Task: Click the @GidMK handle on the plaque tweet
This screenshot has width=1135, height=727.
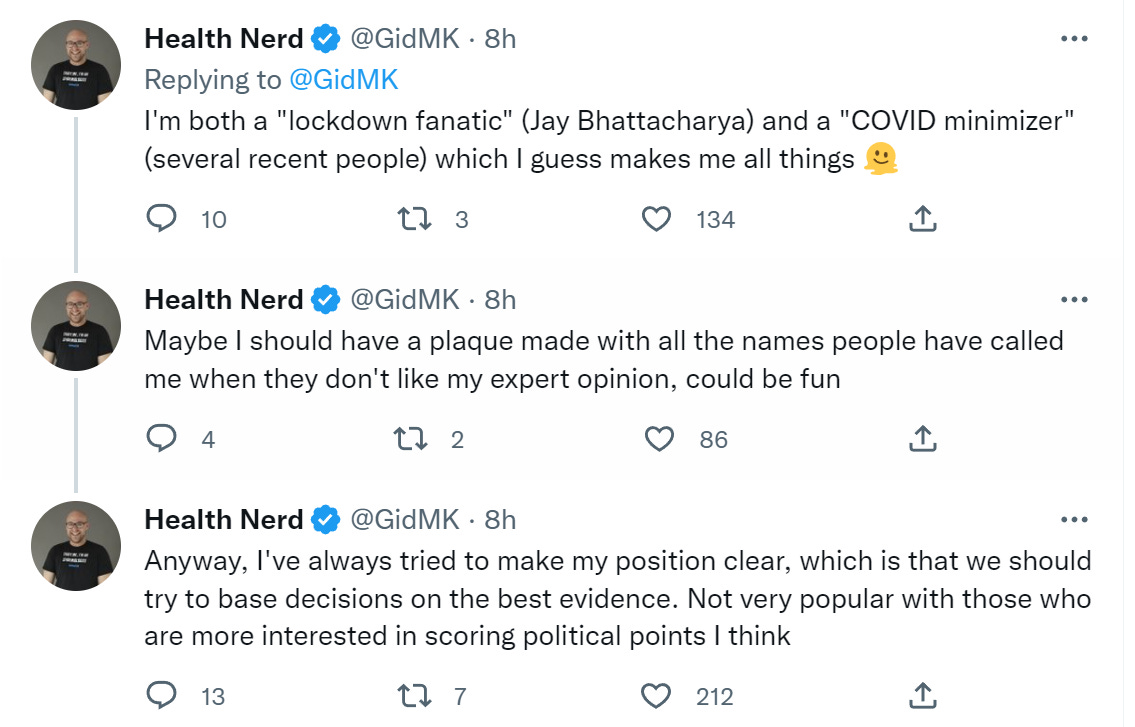Action: tap(403, 299)
